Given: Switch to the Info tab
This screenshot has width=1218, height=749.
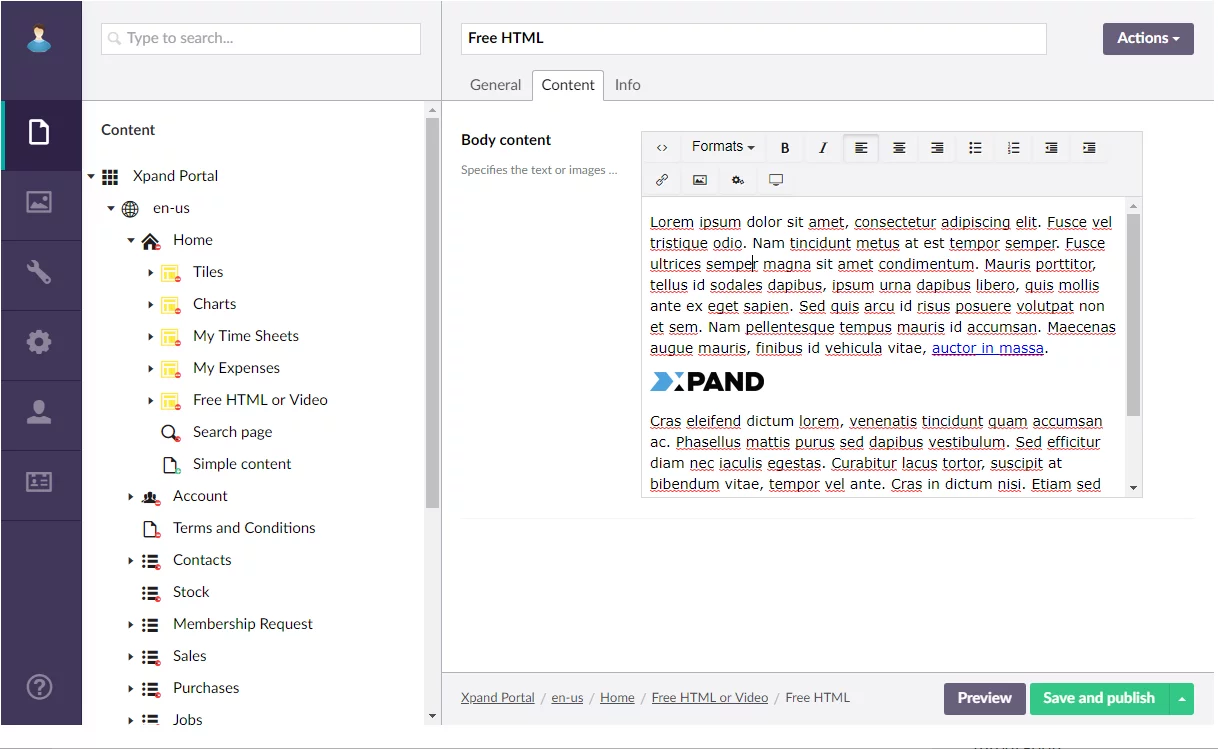Looking at the screenshot, I should [x=627, y=85].
